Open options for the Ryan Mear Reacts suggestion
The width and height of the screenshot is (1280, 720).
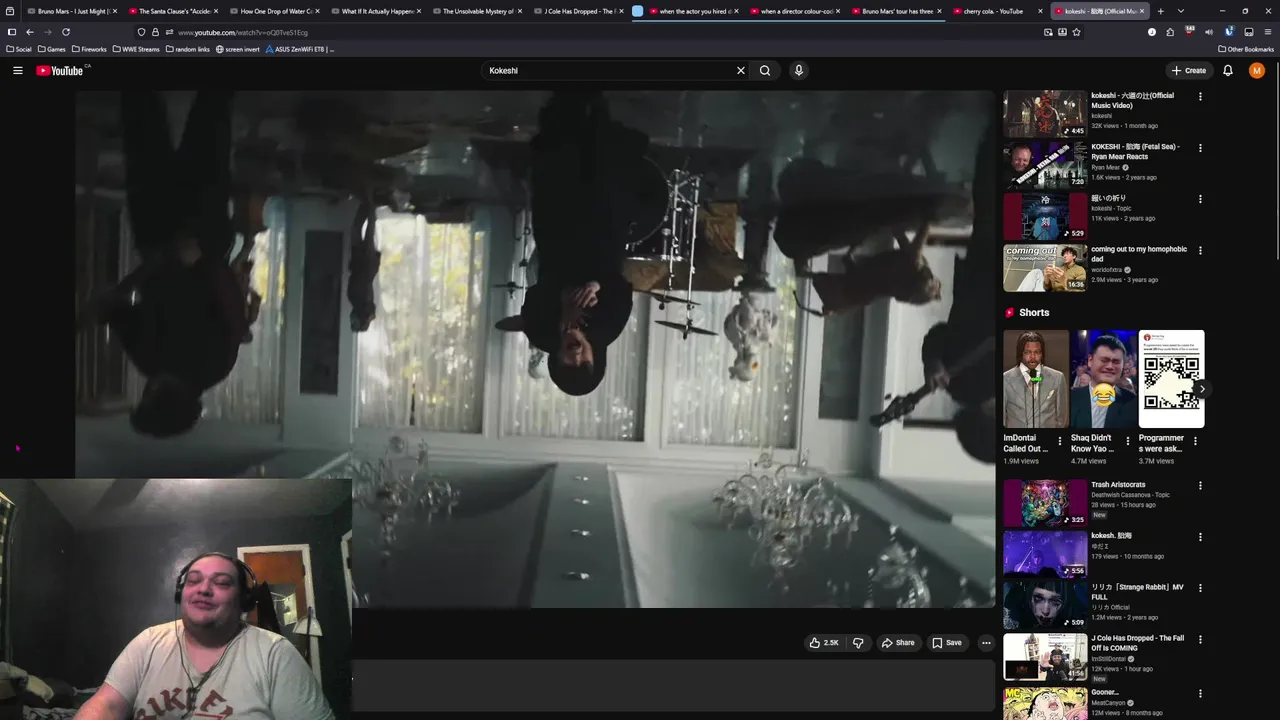pos(1200,148)
